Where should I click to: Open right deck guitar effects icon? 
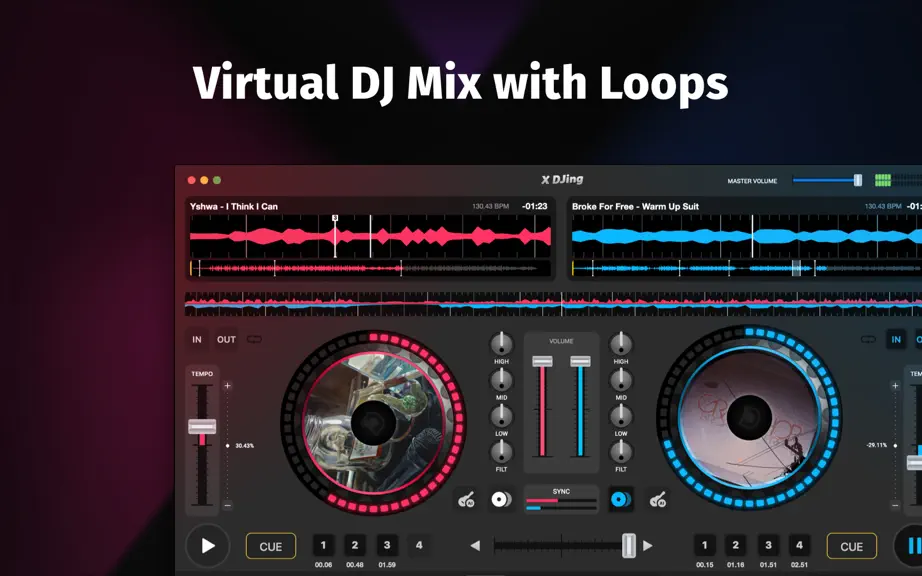[x=657, y=500]
